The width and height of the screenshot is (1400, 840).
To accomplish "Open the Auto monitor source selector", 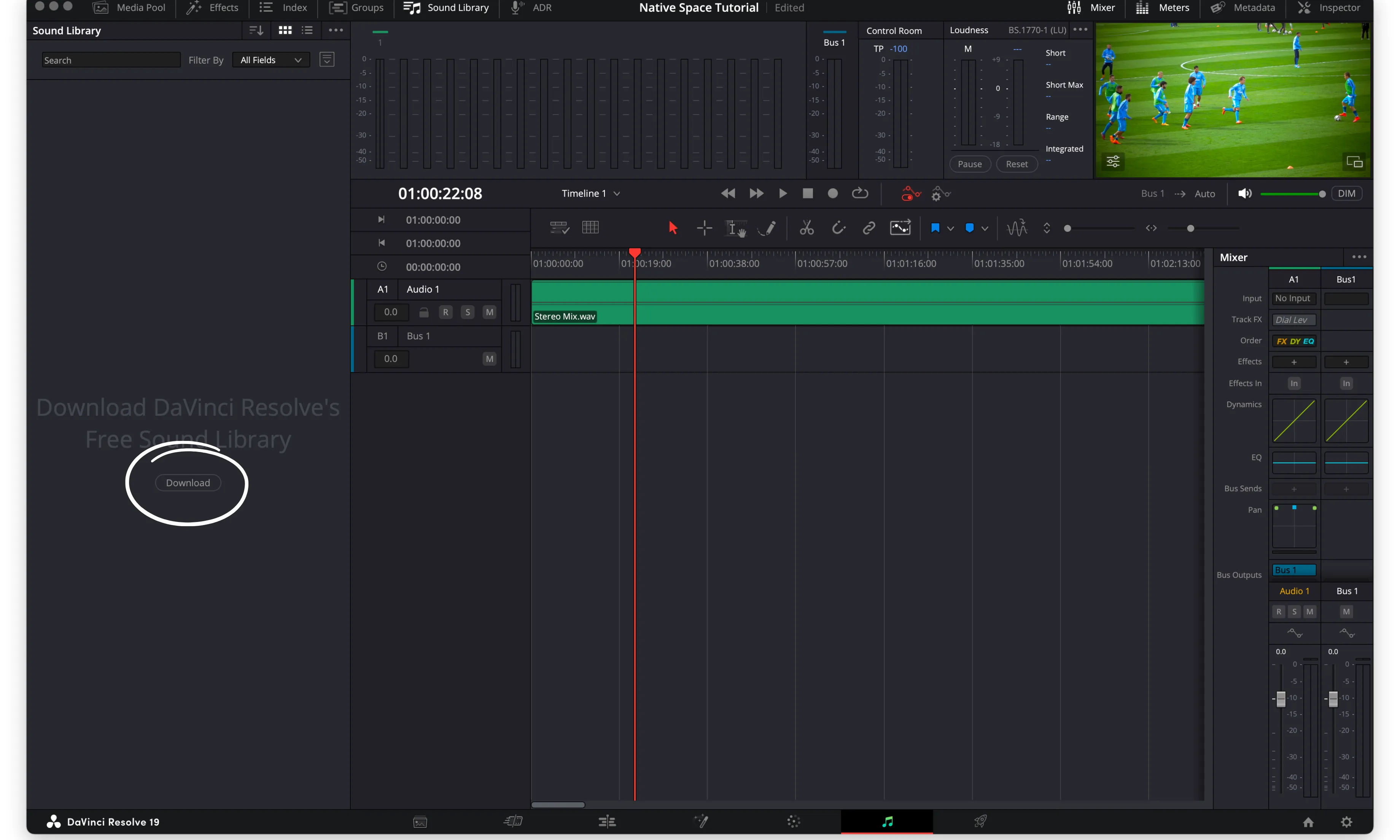I will (x=1205, y=194).
